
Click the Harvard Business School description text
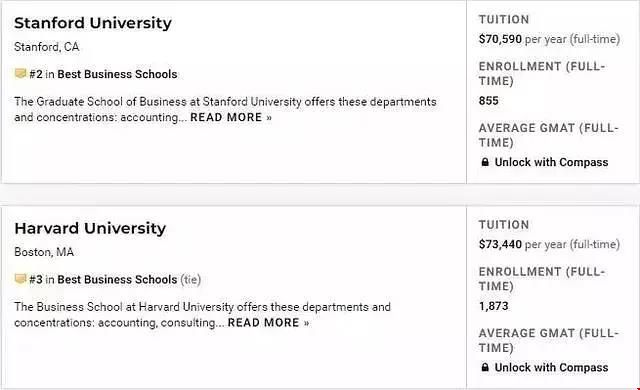(x=202, y=315)
